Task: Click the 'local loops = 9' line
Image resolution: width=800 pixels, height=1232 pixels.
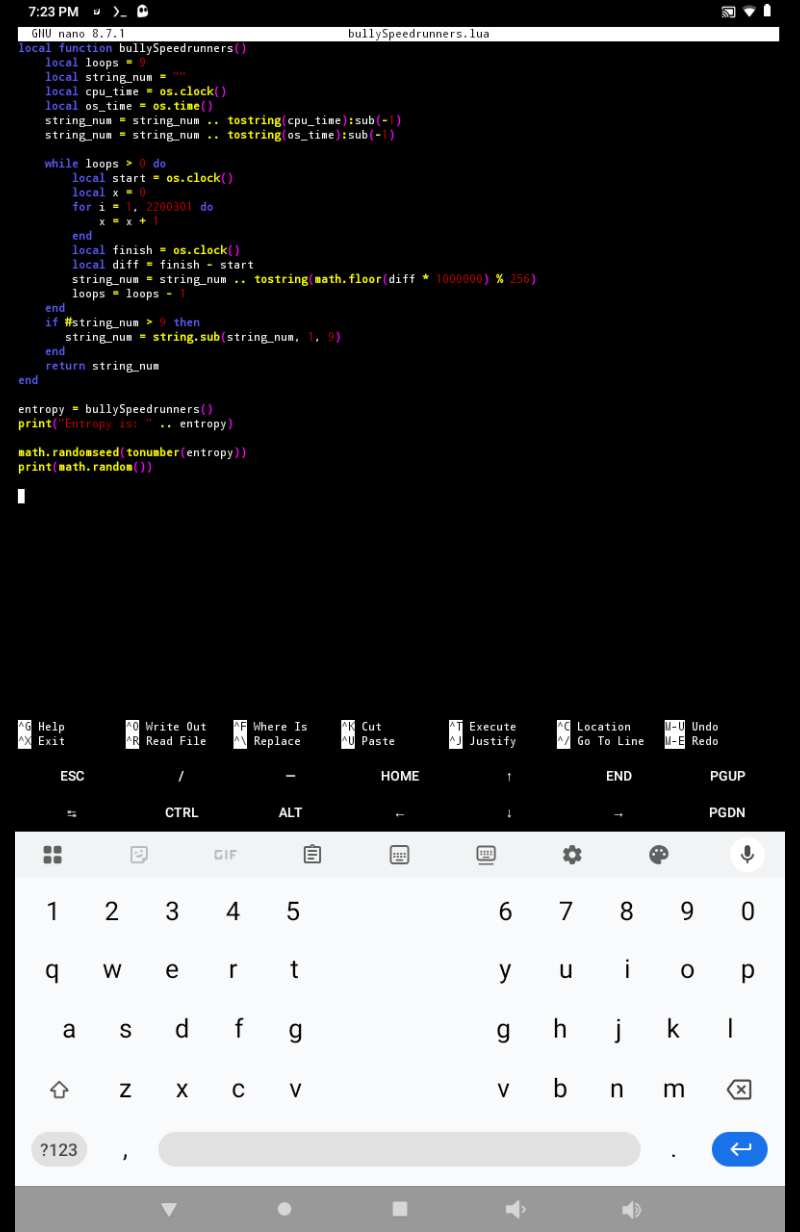Action: click(x=95, y=62)
